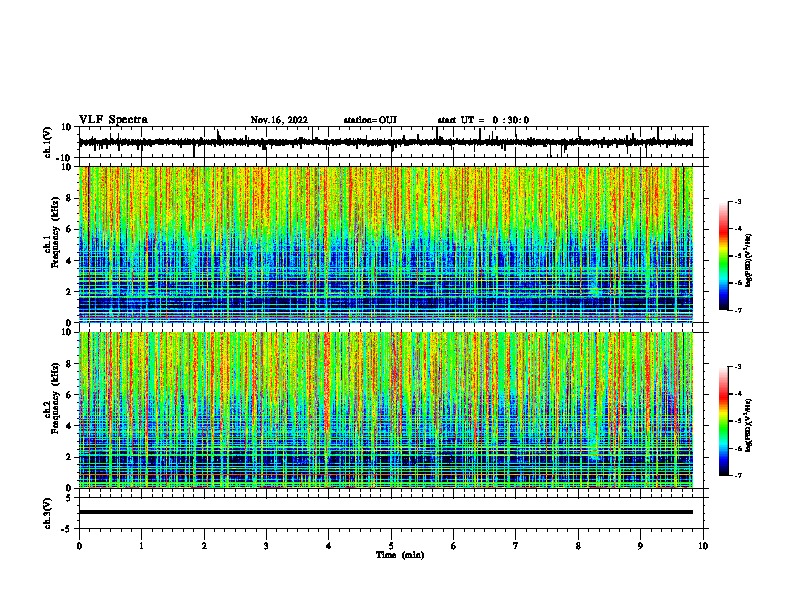
Task: Click the 'ch.1(V)' waveform axis label
Action: (x=48, y=142)
